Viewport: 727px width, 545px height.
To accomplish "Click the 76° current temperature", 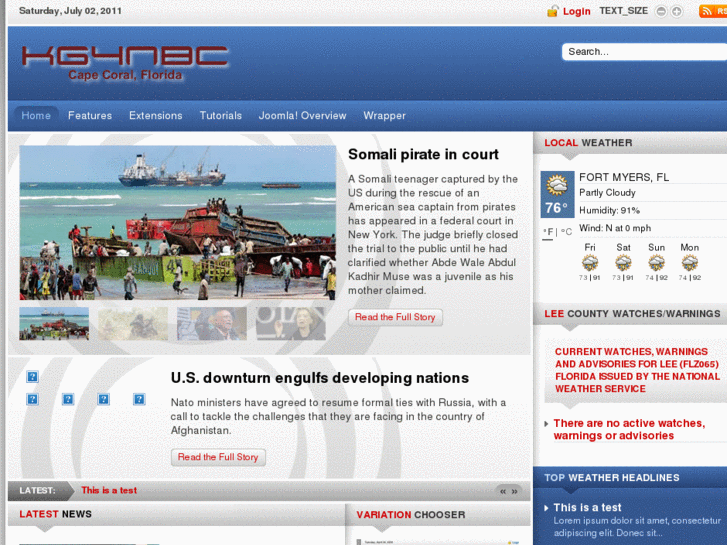I will coord(556,208).
